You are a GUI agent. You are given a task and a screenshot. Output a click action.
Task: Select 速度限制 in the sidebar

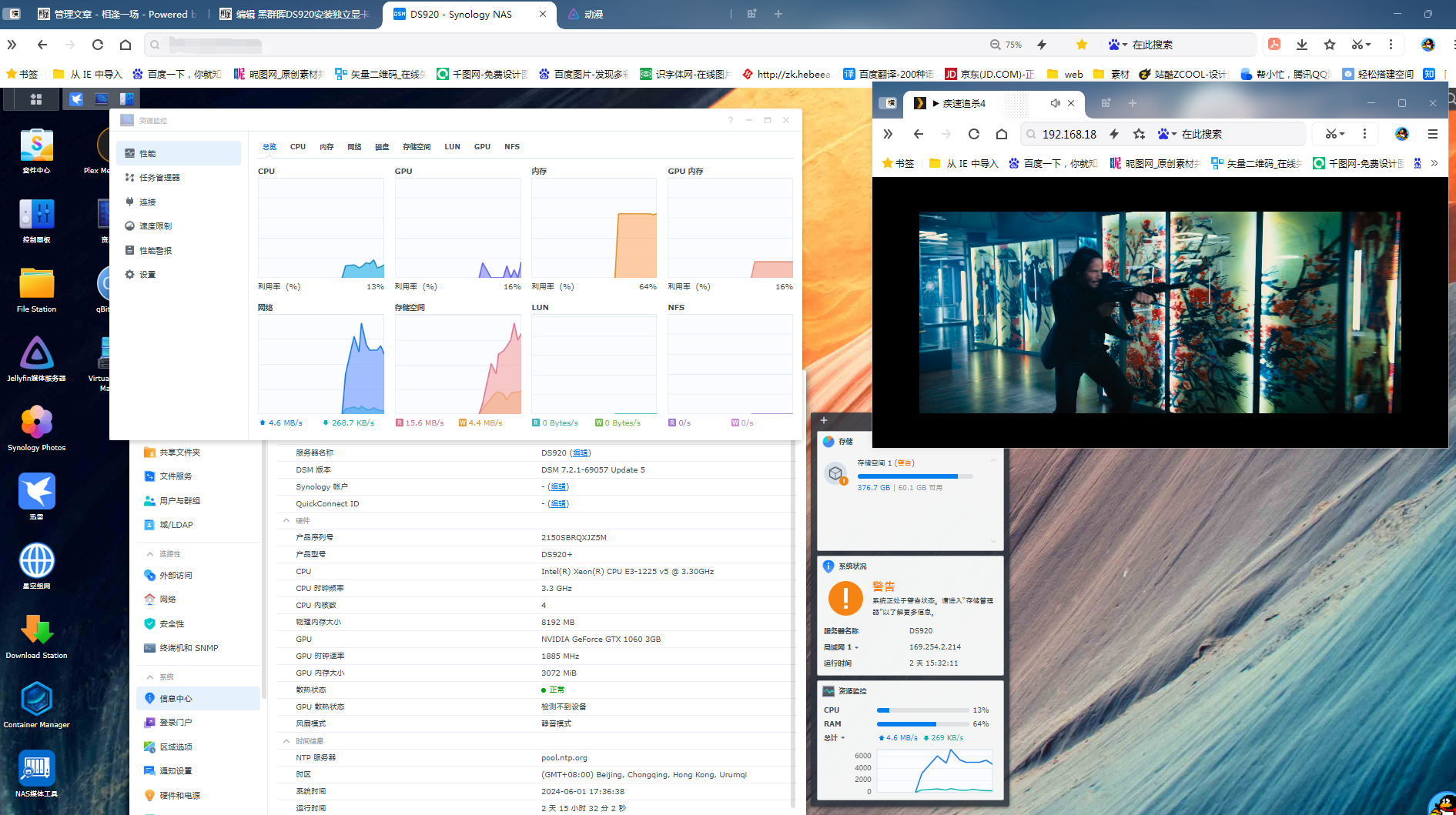coord(179,226)
